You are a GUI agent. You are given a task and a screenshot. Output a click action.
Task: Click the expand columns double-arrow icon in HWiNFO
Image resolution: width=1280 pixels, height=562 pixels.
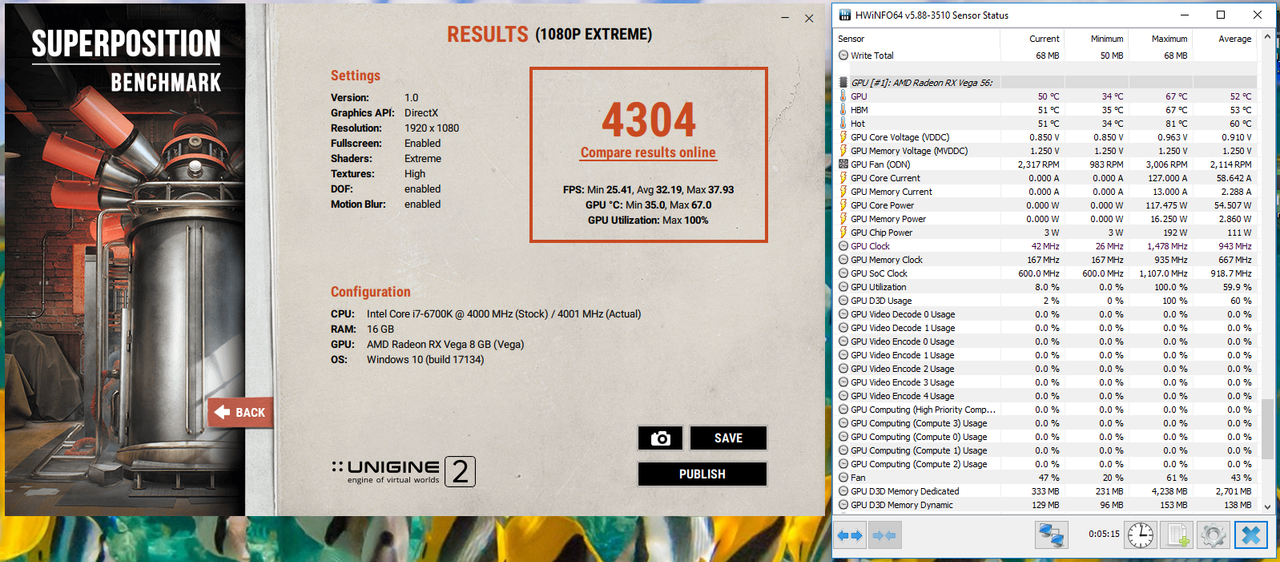click(x=850, y=537)
